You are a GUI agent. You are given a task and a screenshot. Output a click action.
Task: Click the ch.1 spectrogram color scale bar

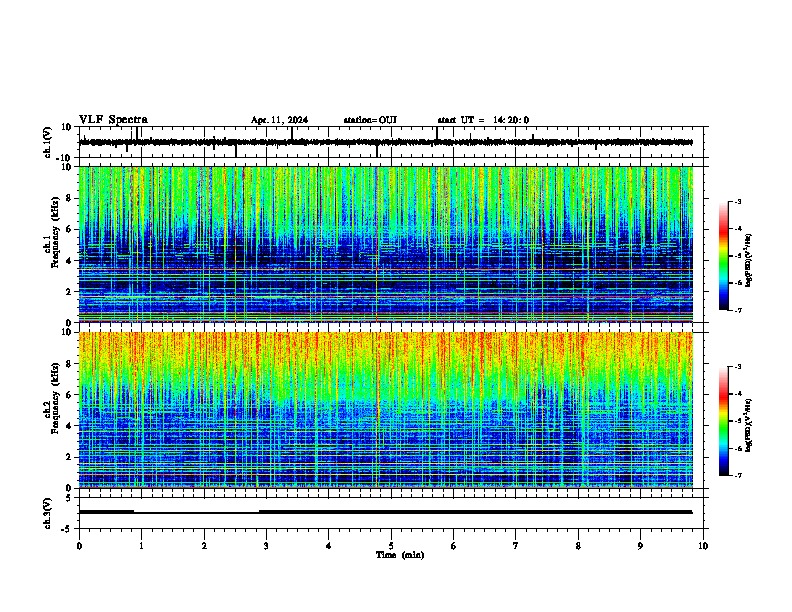(724, 256)
